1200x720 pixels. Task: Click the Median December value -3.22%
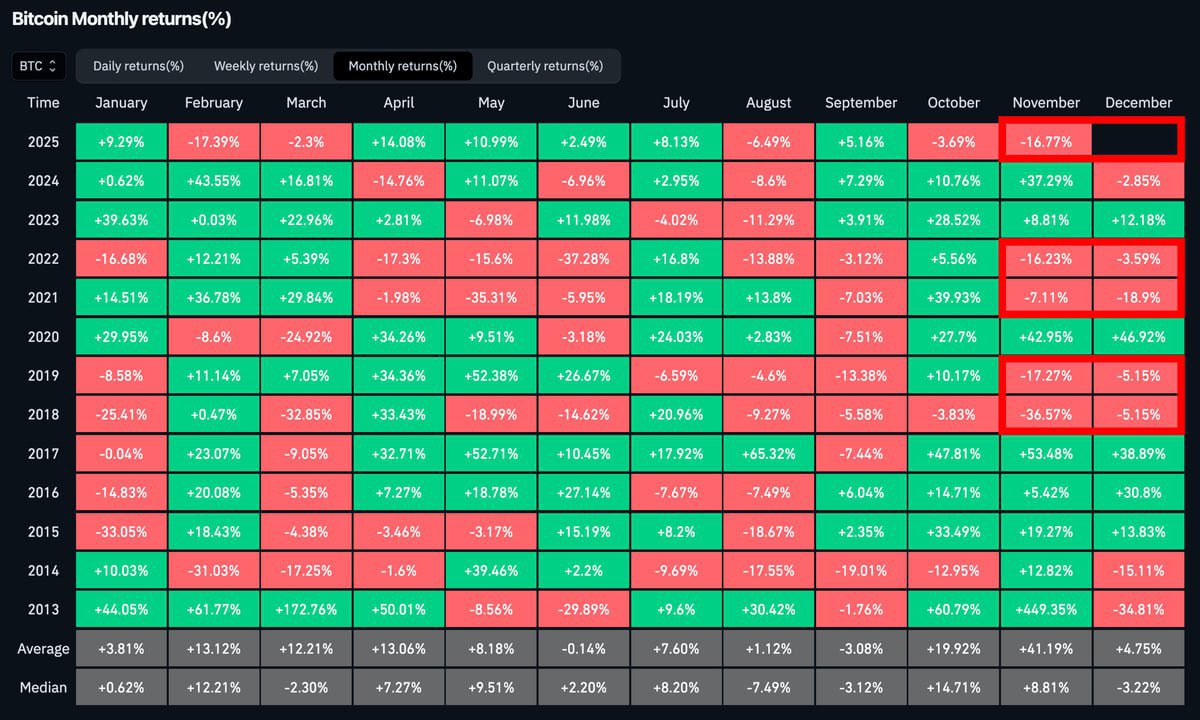[x=1139, y=687]
